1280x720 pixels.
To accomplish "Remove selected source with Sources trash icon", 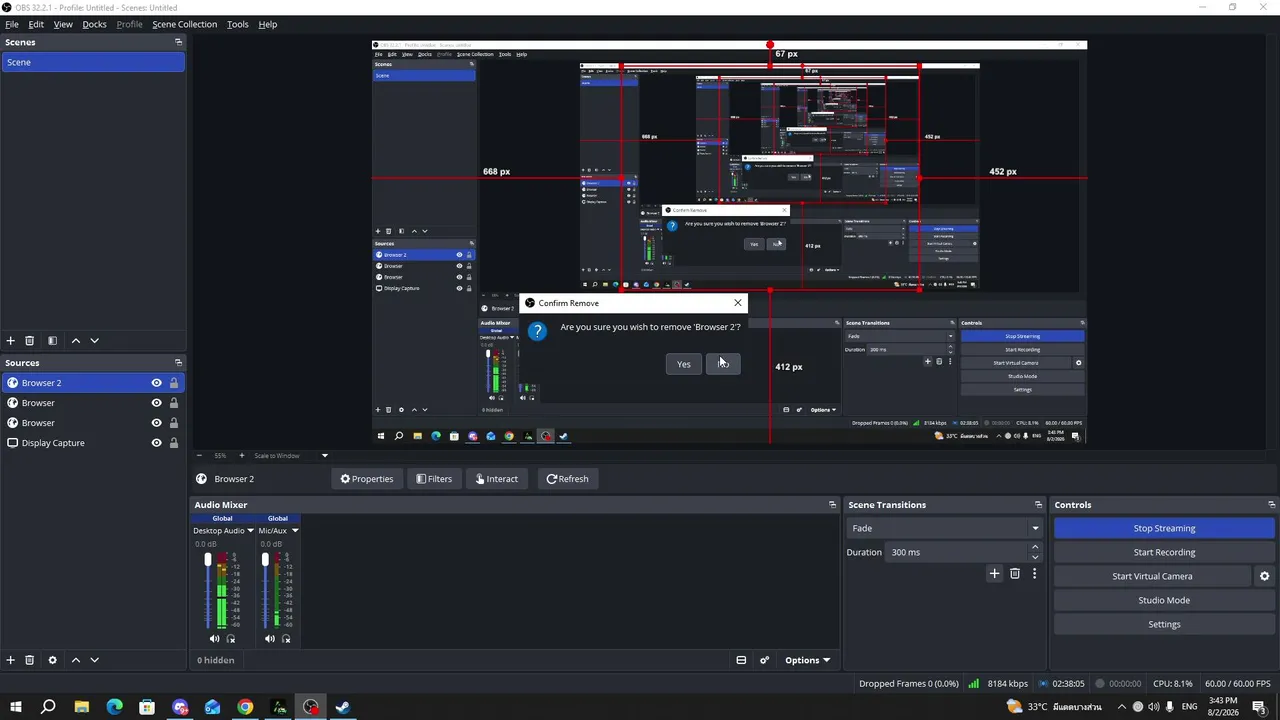I will pos(30,660).
